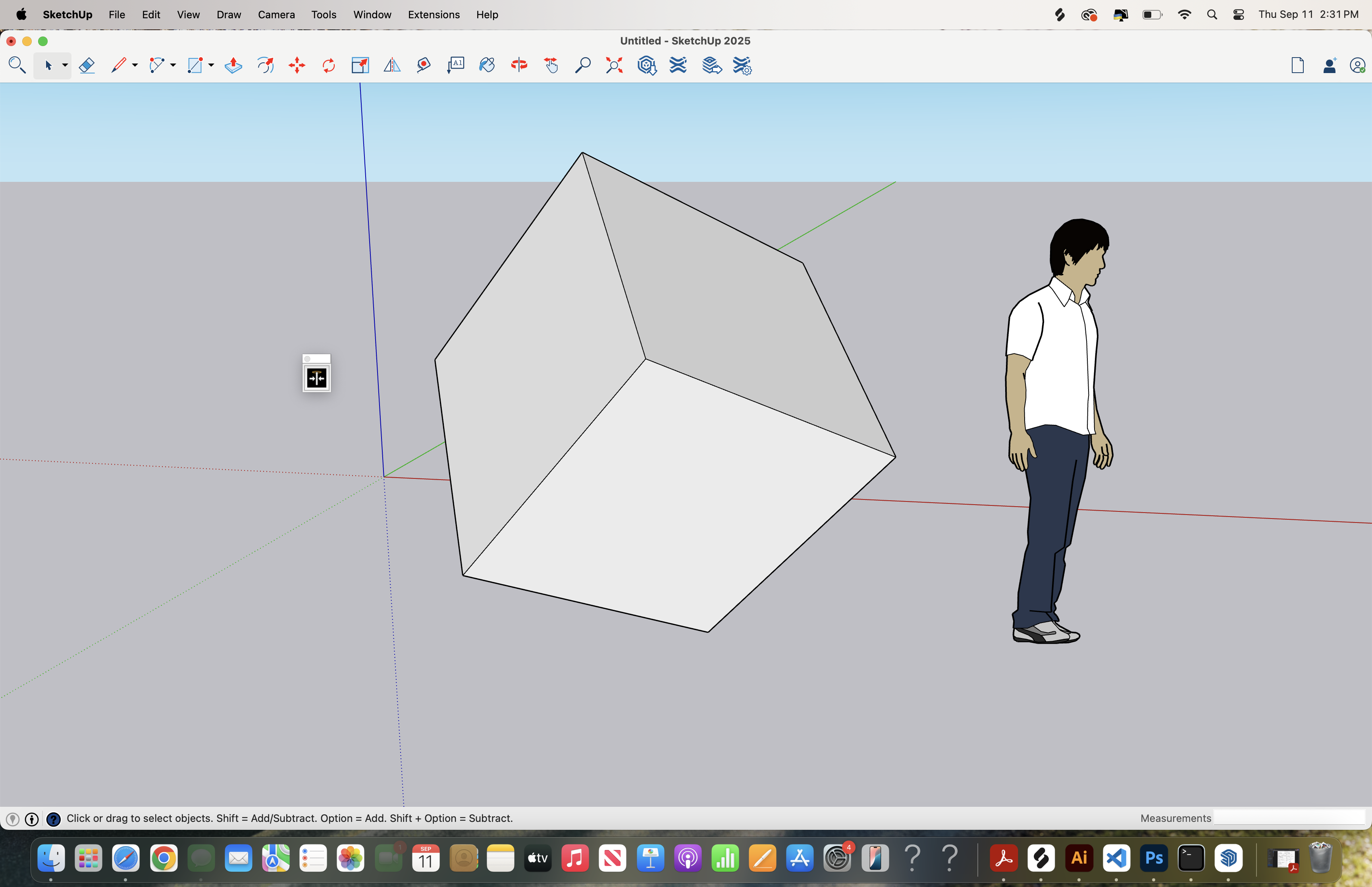Select the Move tool

click(297, 65)
